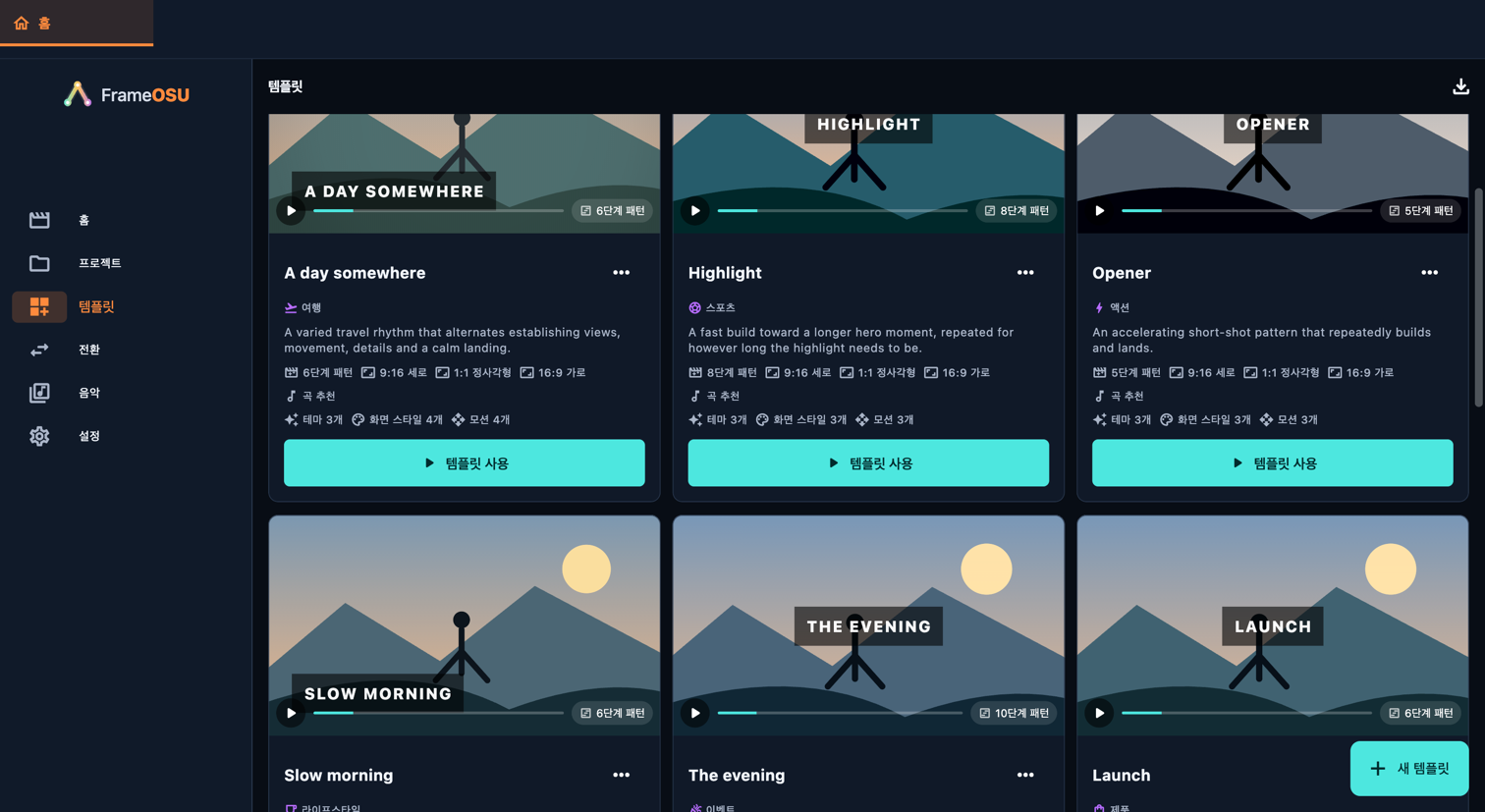Click the 6단계 패턴 badge on A day somewhere thumbnail
1485x812 pixels.
pos(613,211)
